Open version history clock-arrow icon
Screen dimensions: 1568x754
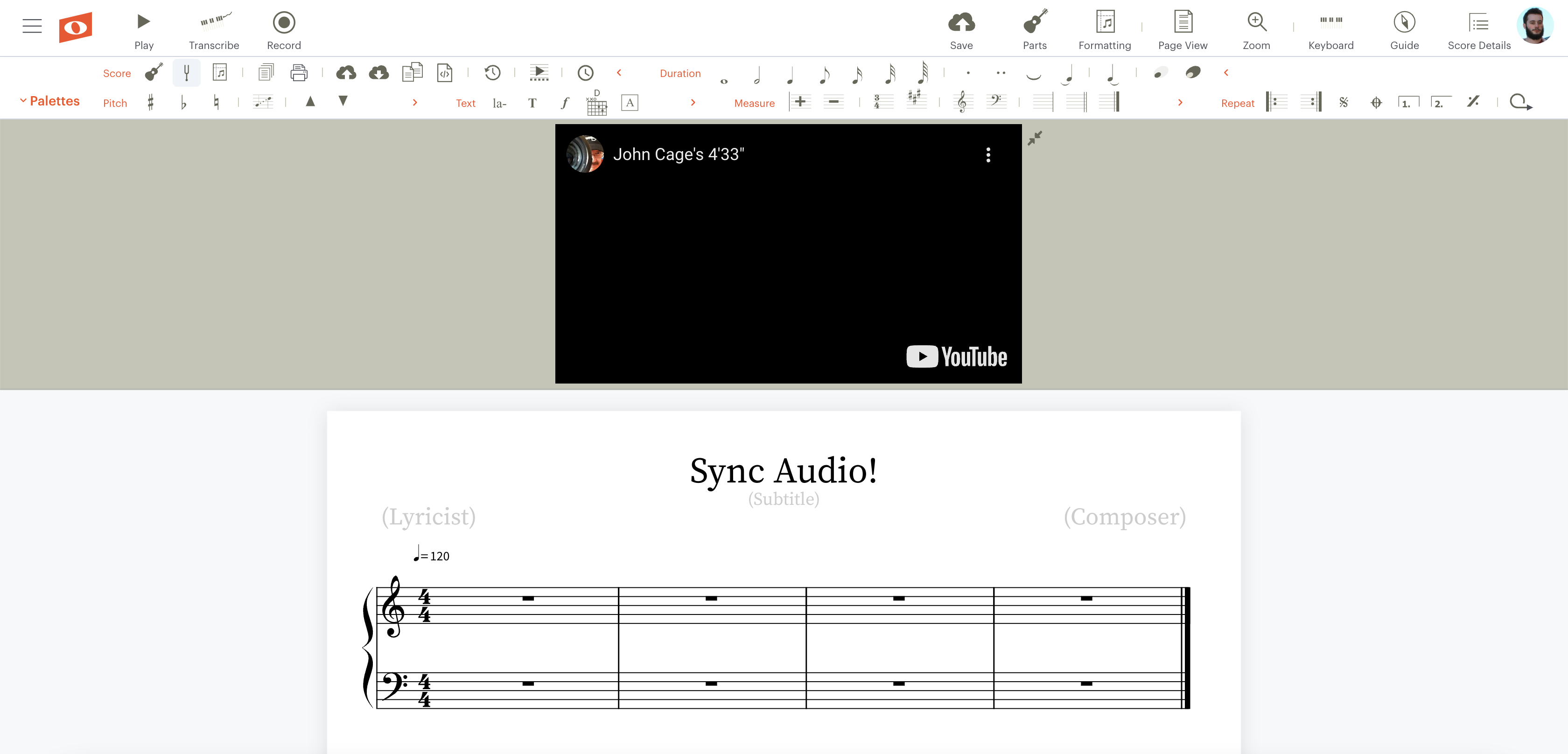click(492, 73)
